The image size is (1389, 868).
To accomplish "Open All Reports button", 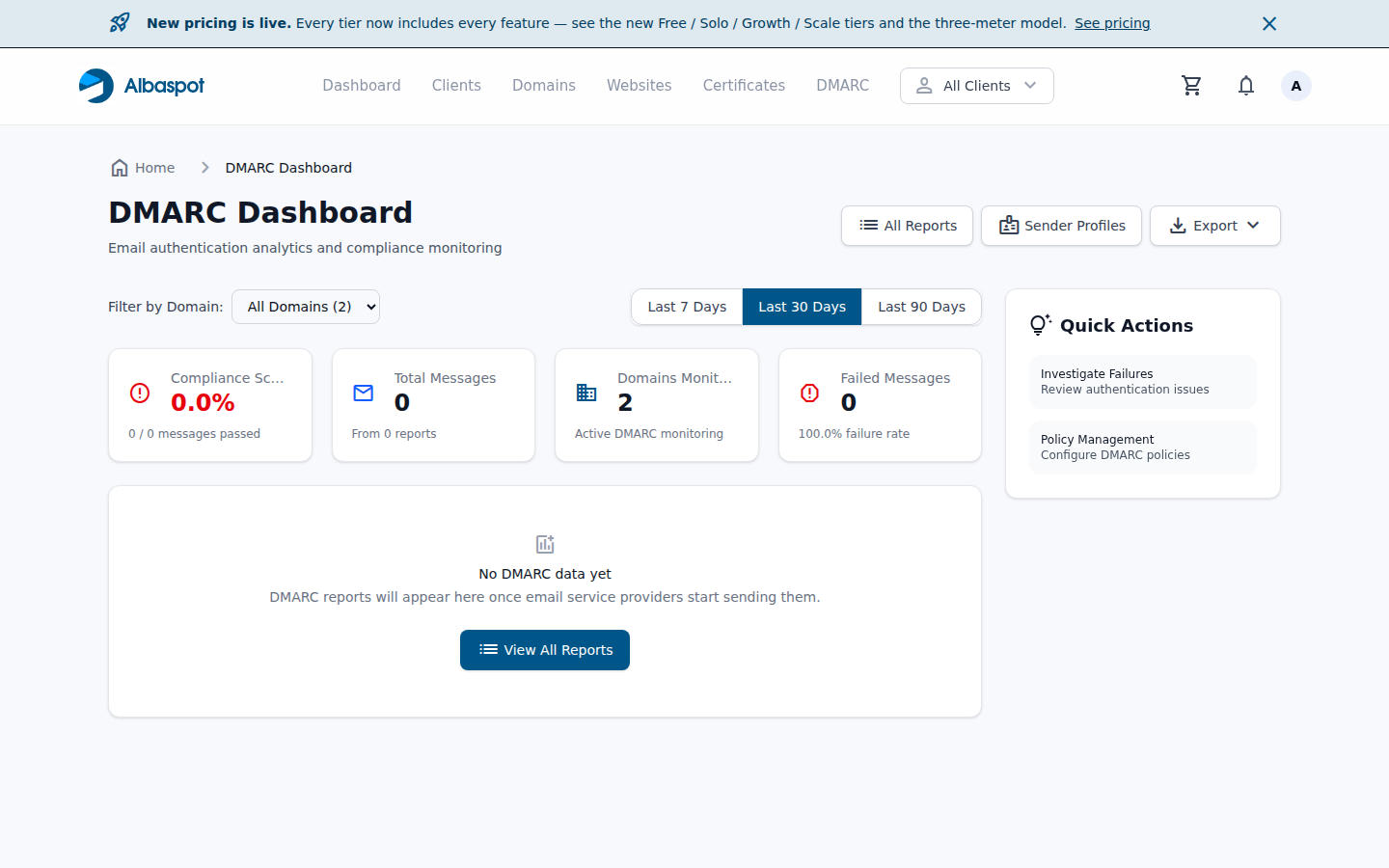I will pyautogui.click(x=907, y=226).
